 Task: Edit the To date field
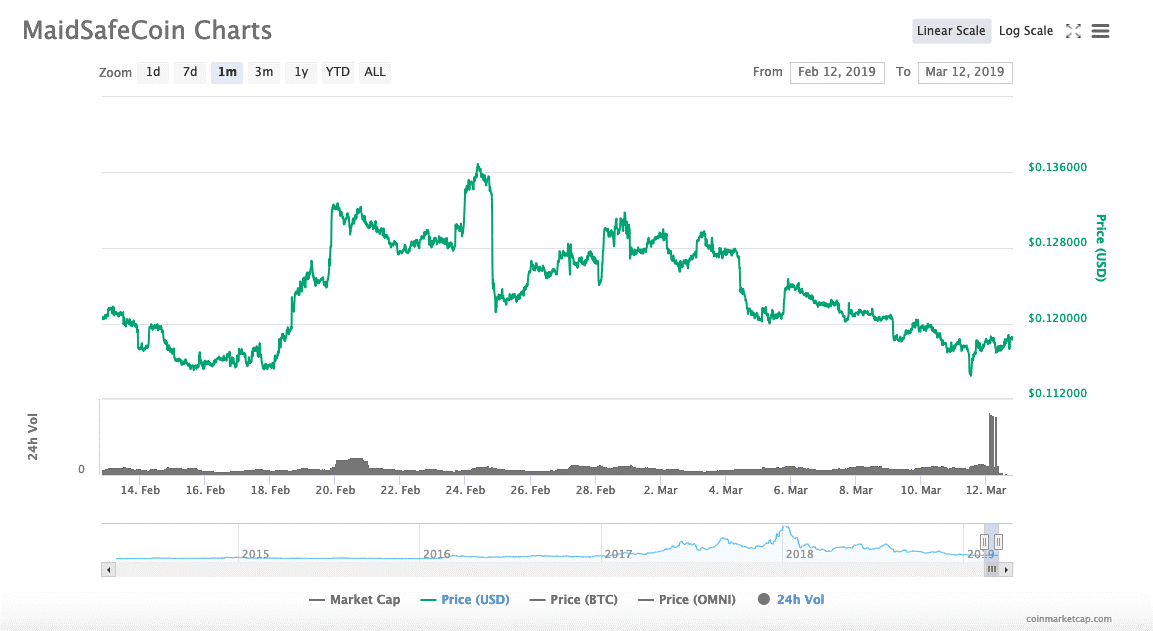965,72
